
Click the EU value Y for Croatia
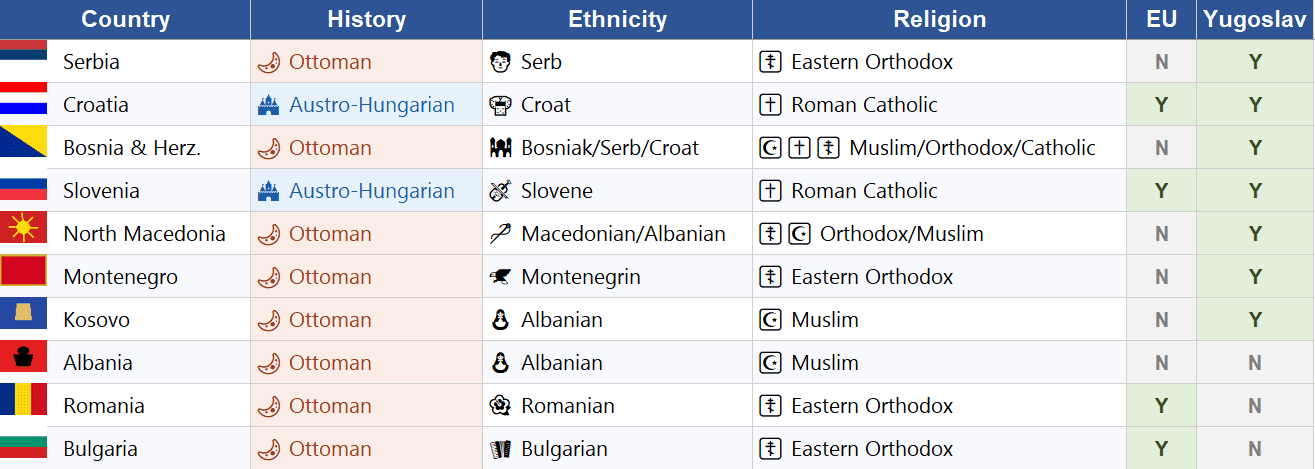coord(1161,105)
